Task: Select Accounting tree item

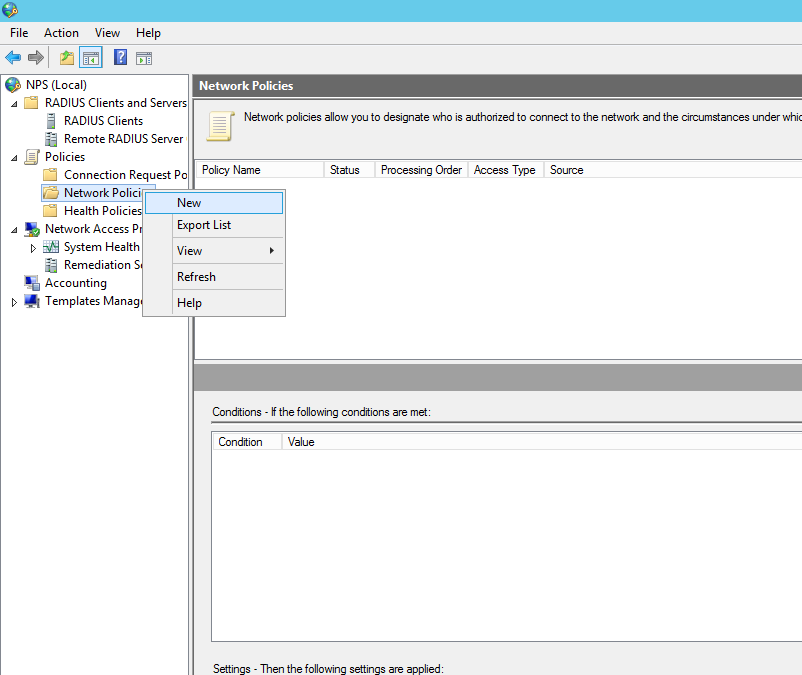Action: click(76, 283)
